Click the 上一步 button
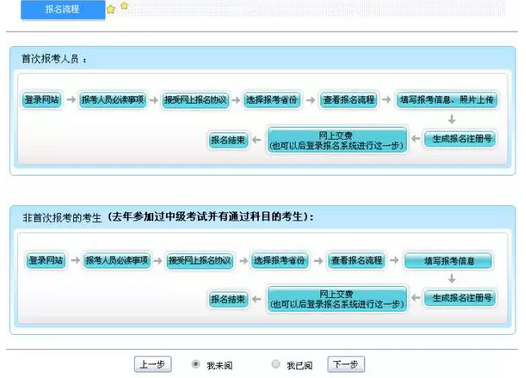 153,364
